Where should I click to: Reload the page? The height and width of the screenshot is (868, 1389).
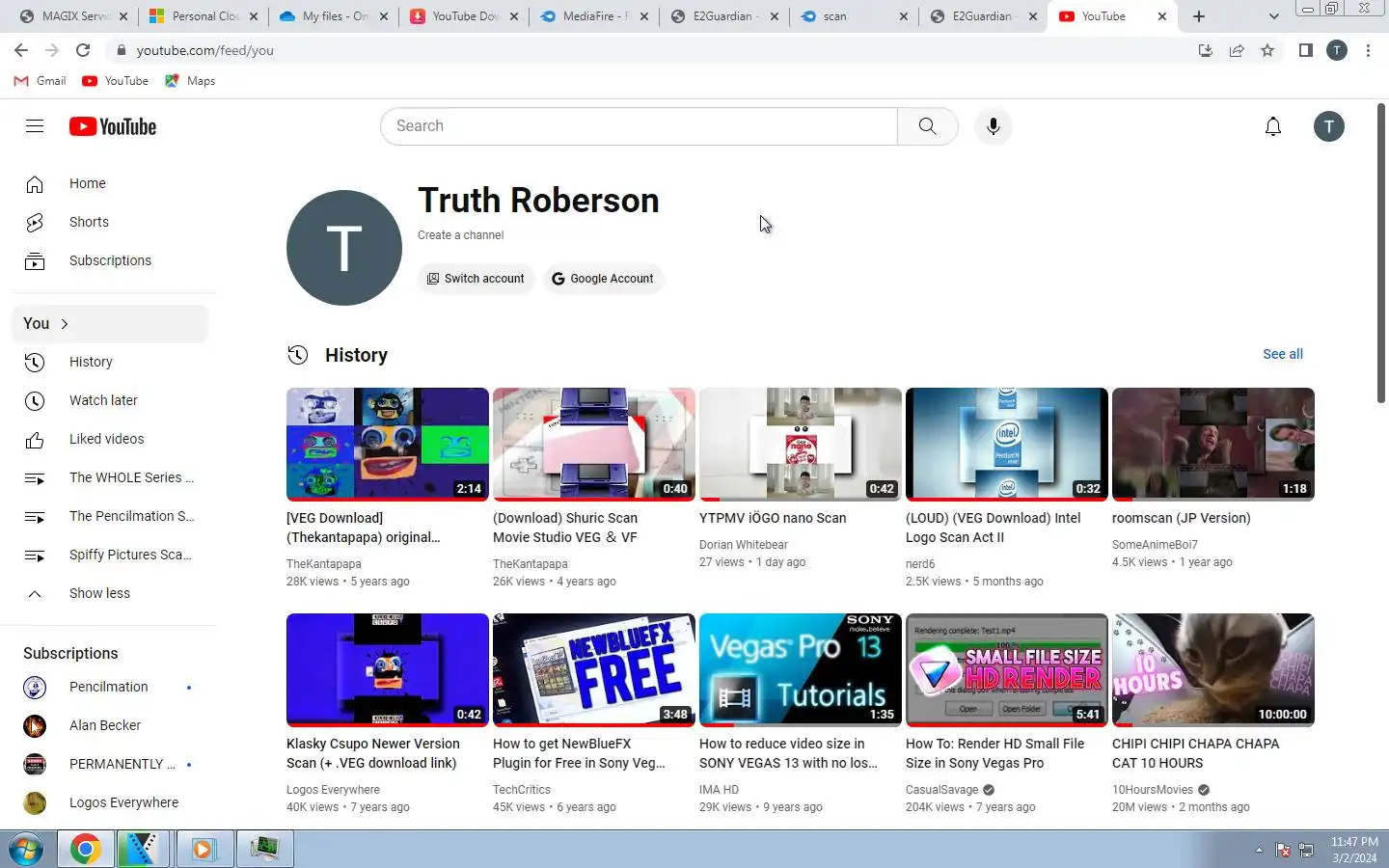tap(83, 50)
